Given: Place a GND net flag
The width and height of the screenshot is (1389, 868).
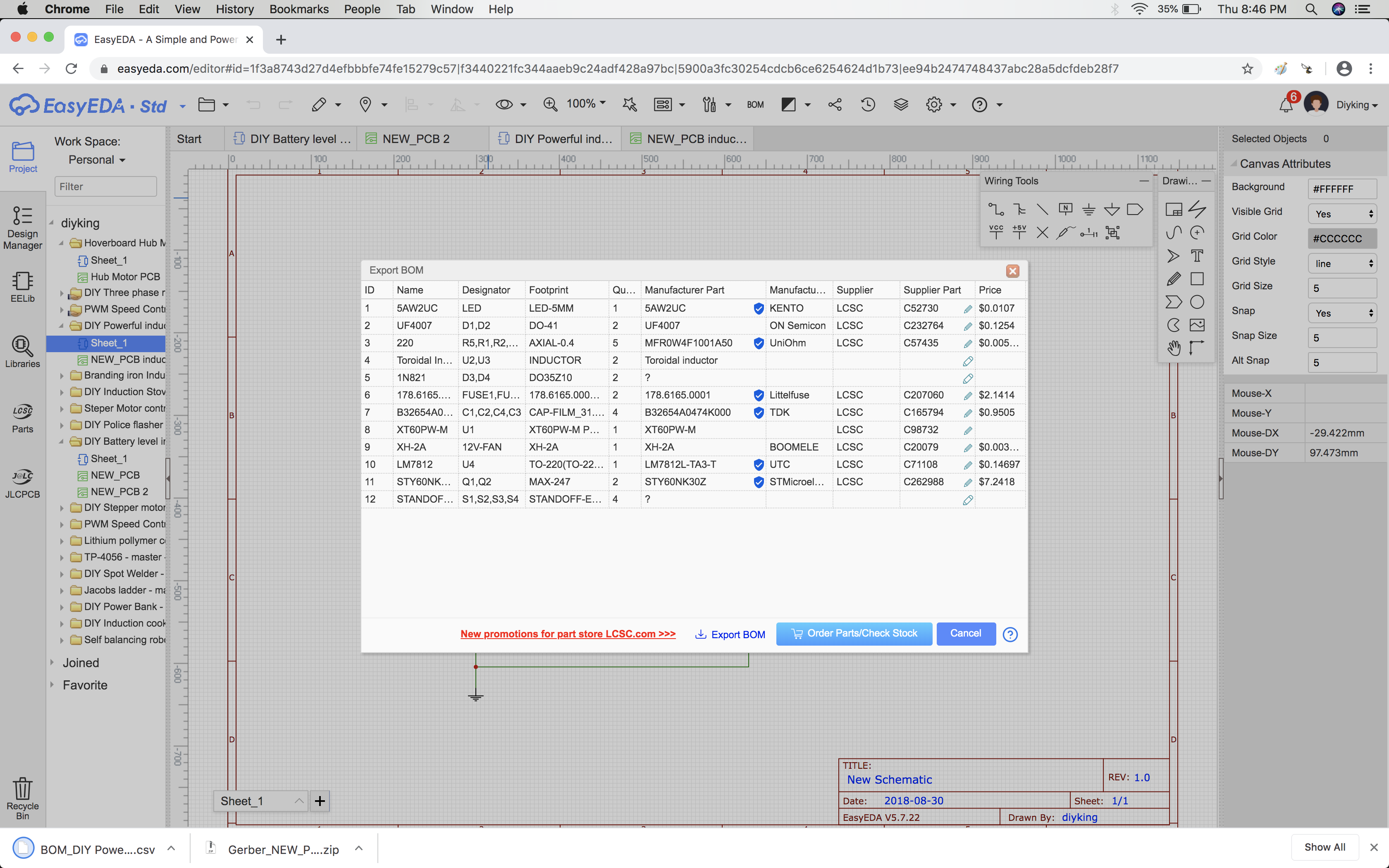Looking at the screenshot, I should pyautogui.click(x=1088, y=210).
